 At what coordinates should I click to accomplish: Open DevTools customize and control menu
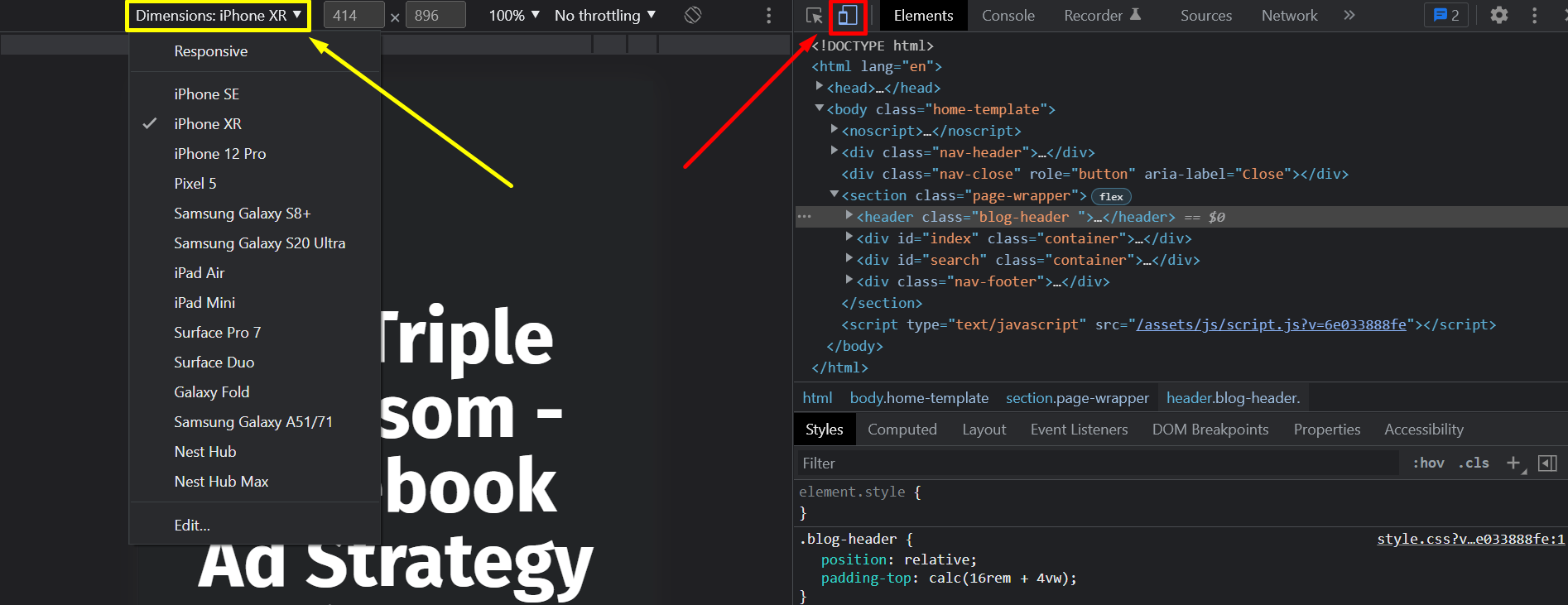(x=1534, y=15)
